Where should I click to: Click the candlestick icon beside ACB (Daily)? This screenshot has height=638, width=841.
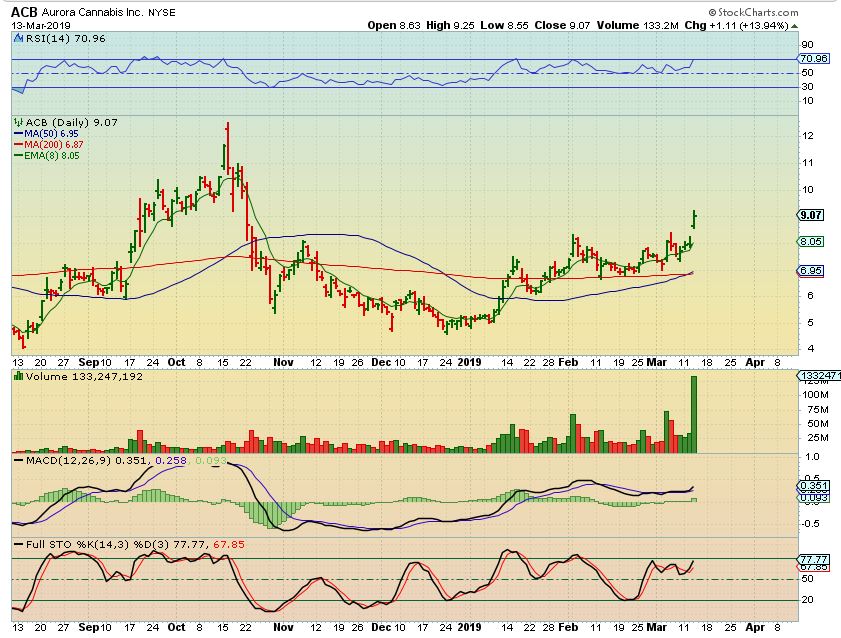19,122
